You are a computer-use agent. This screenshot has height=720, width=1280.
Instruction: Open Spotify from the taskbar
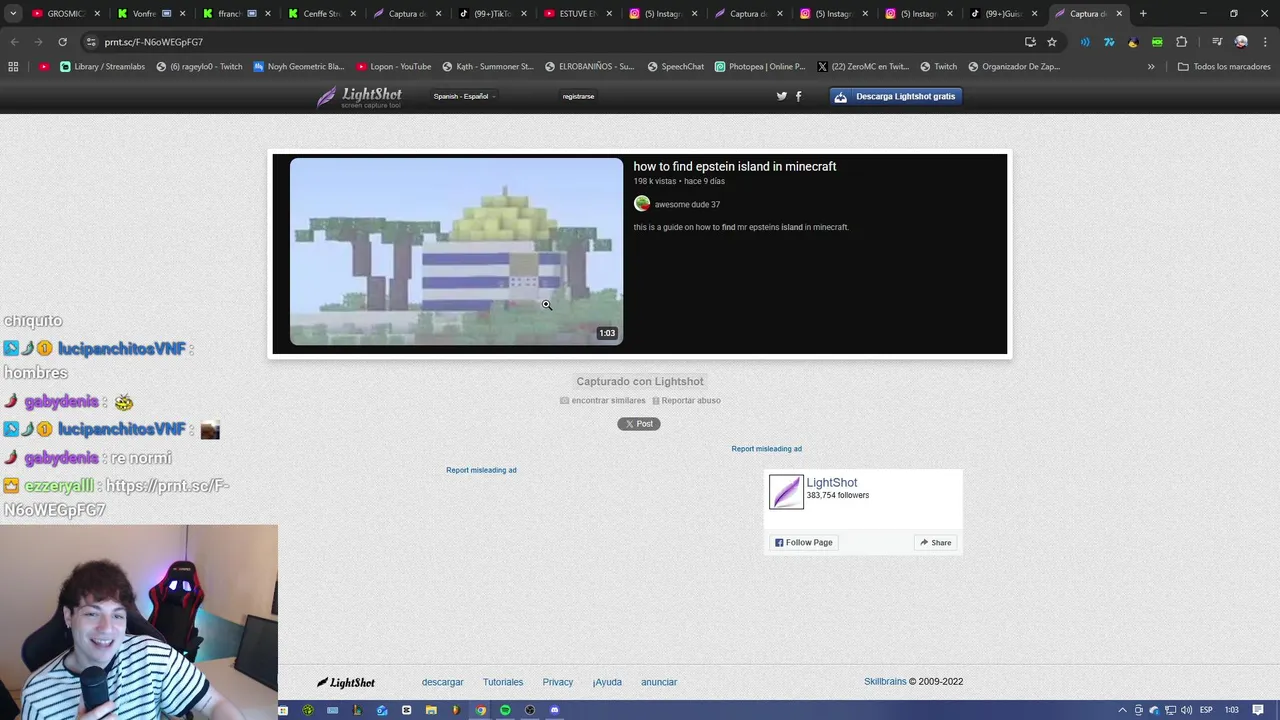pyautogui.click(x=505, y=710)
